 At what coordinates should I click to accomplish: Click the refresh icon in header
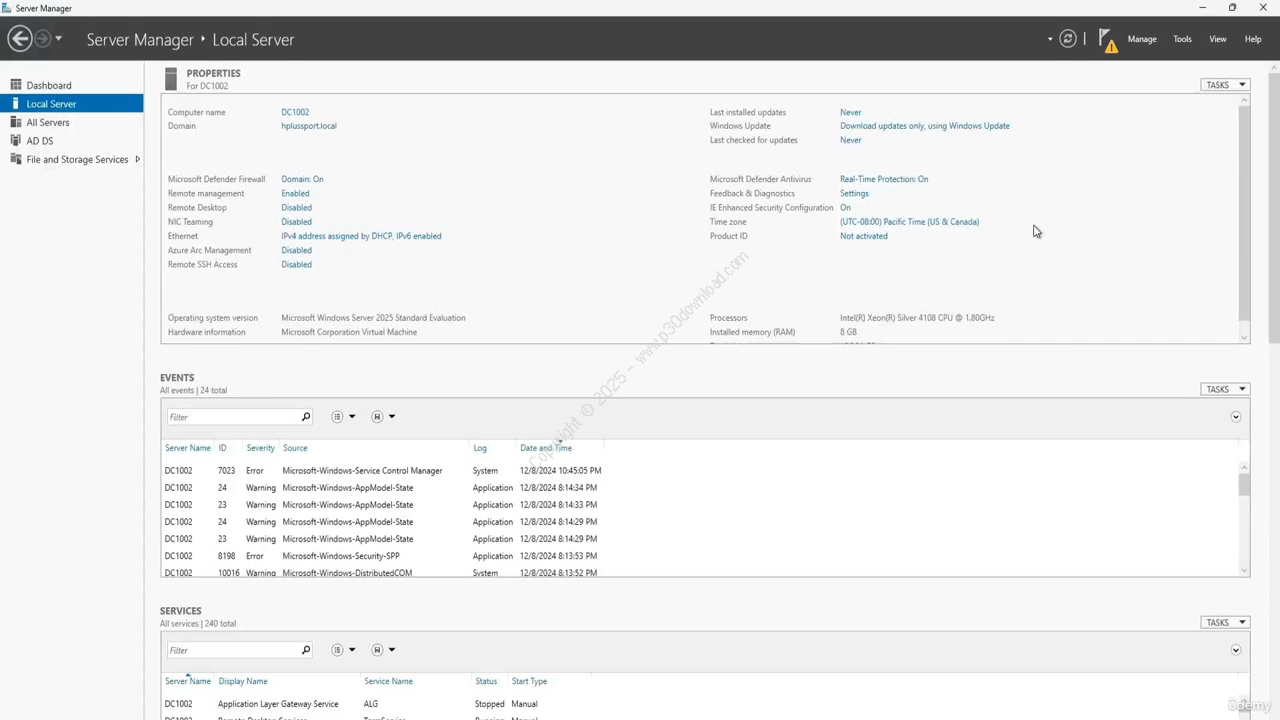1068,39
